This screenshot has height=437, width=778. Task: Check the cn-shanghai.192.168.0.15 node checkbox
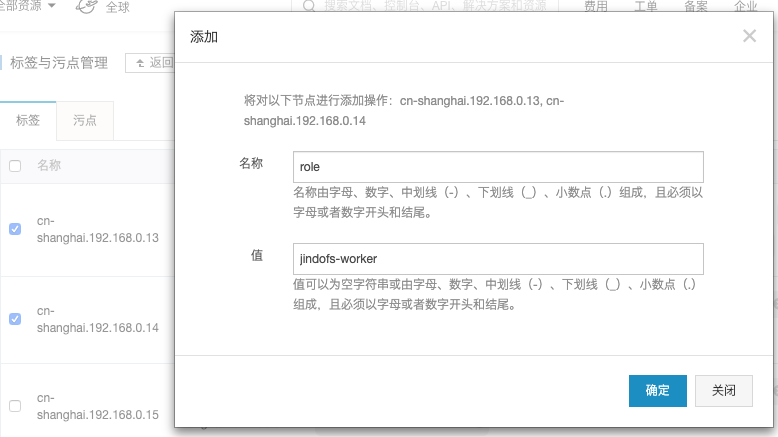tap(15, 406)
